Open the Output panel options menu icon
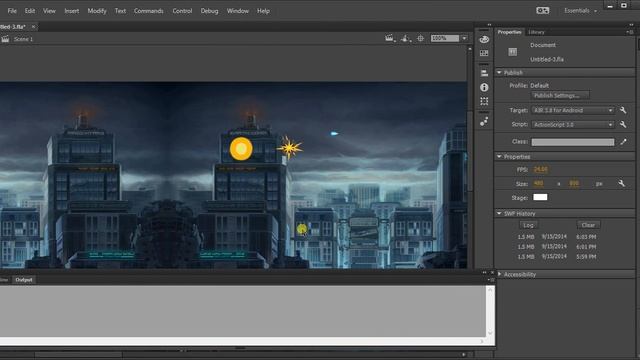640x360 pixels. point(491,280)
